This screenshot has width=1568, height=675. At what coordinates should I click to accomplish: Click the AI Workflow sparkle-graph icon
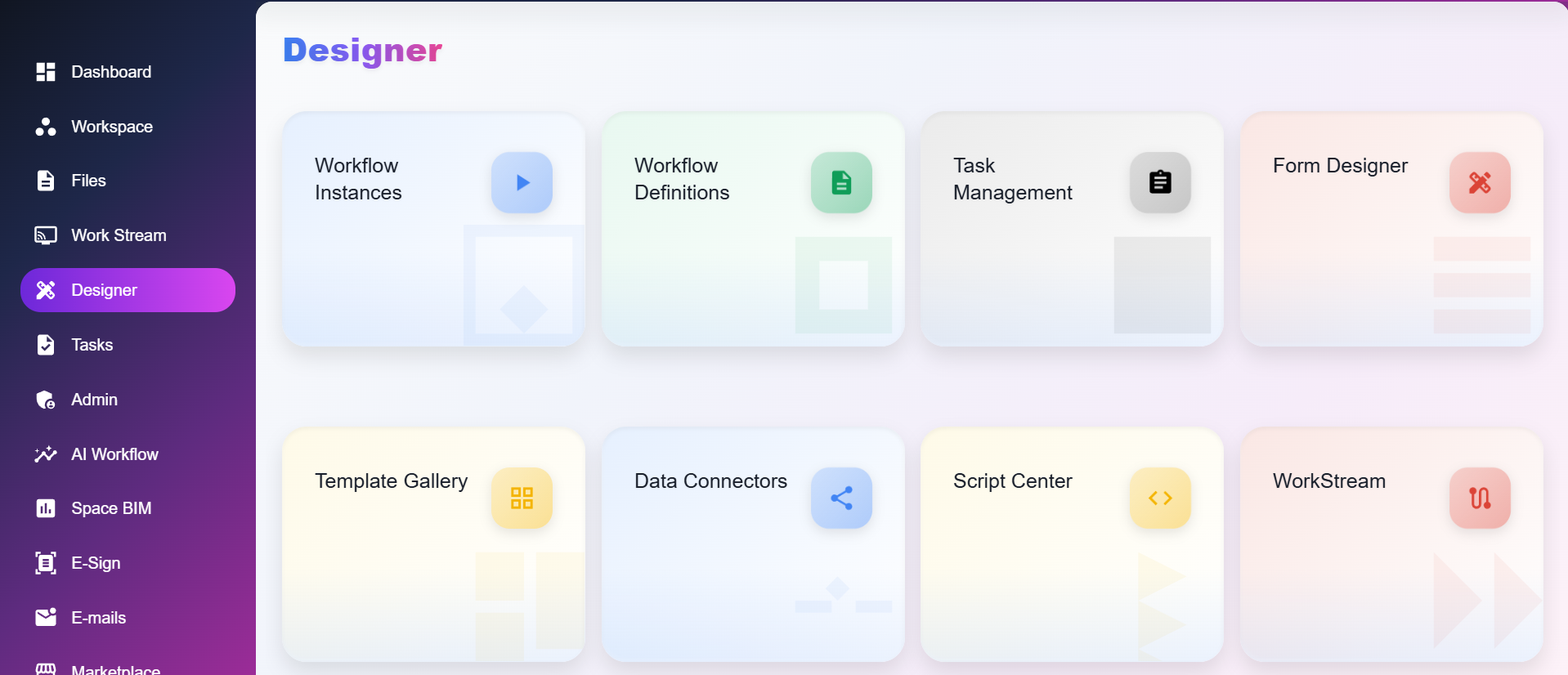(46, 454)
